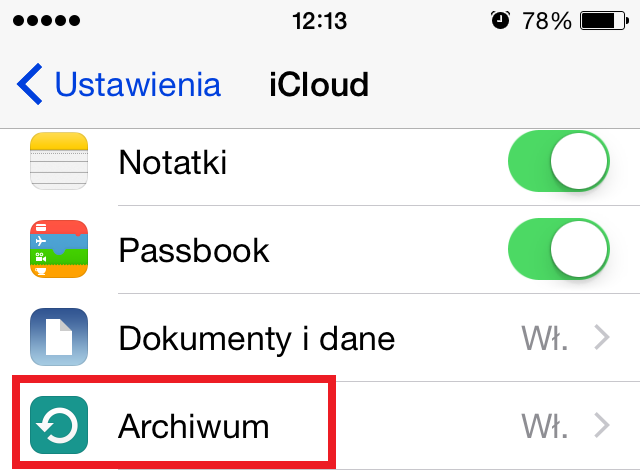Screen dimensions: 640x471
Task: Turn off the Passbook sync switch
Action: pos(559,249)
